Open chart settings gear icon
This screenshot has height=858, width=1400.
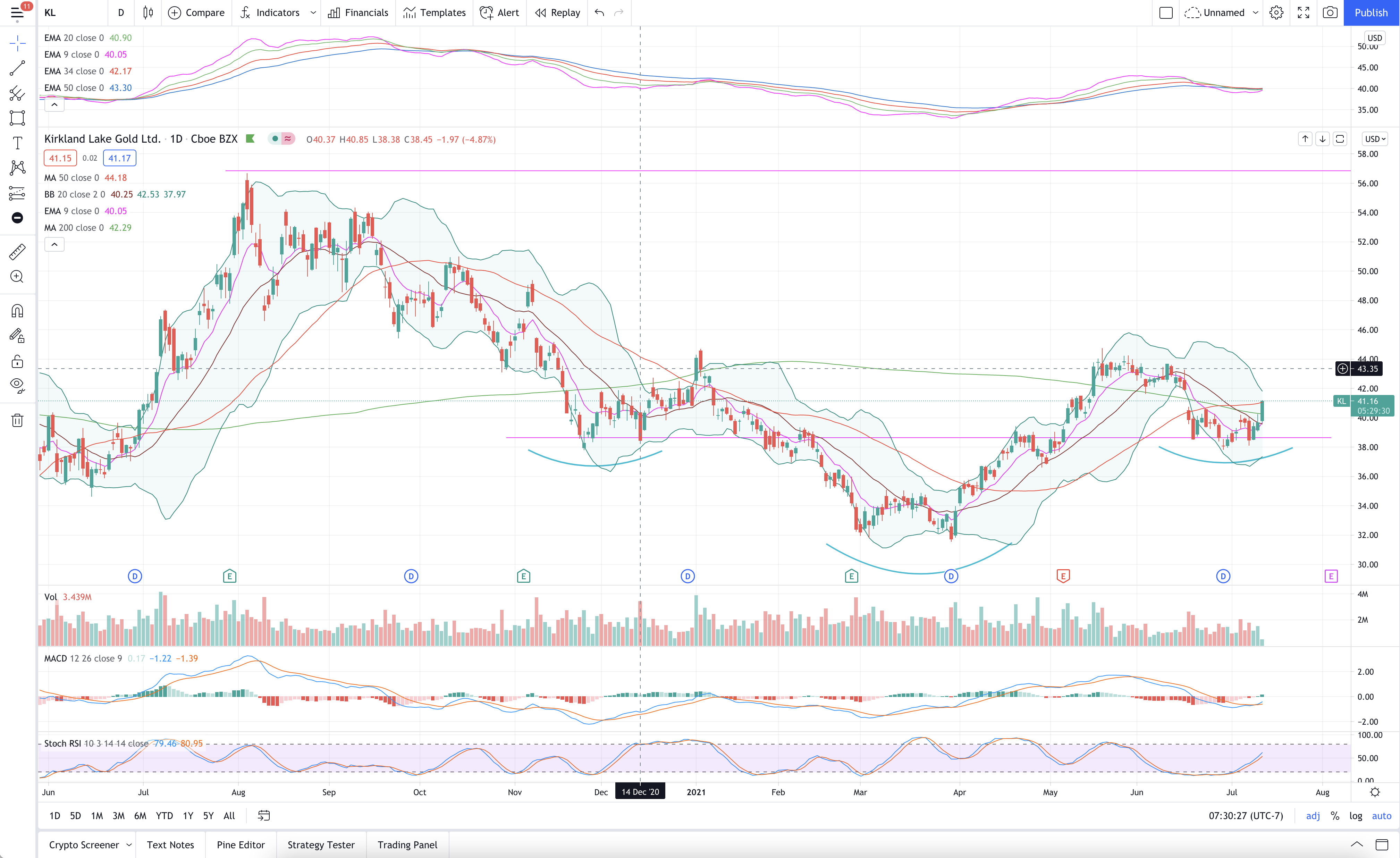point(1276,12)
